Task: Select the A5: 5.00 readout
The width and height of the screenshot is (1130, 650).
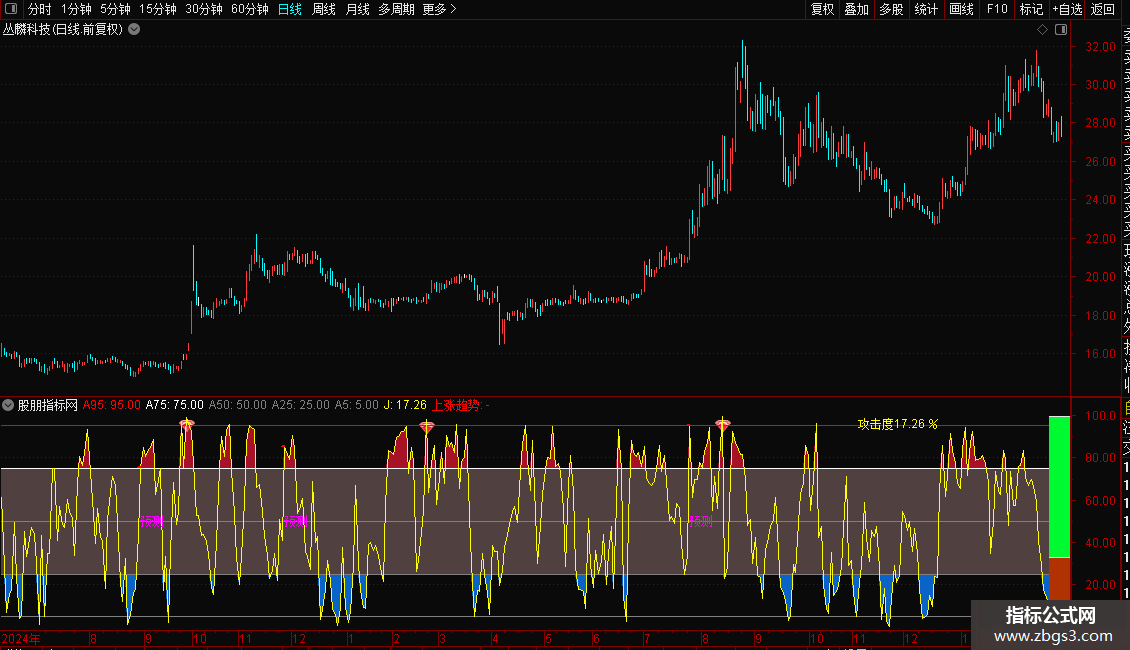Action: coord(357,405)
